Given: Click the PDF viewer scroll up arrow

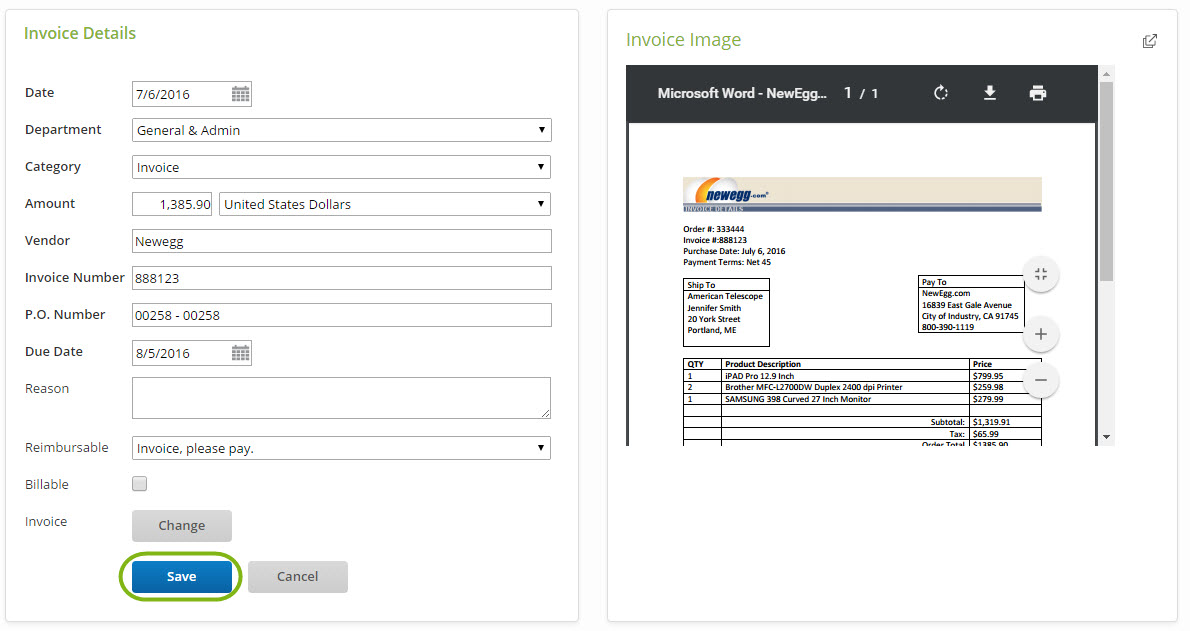Looking at the screenshot, I should (x=1107, y=74).
